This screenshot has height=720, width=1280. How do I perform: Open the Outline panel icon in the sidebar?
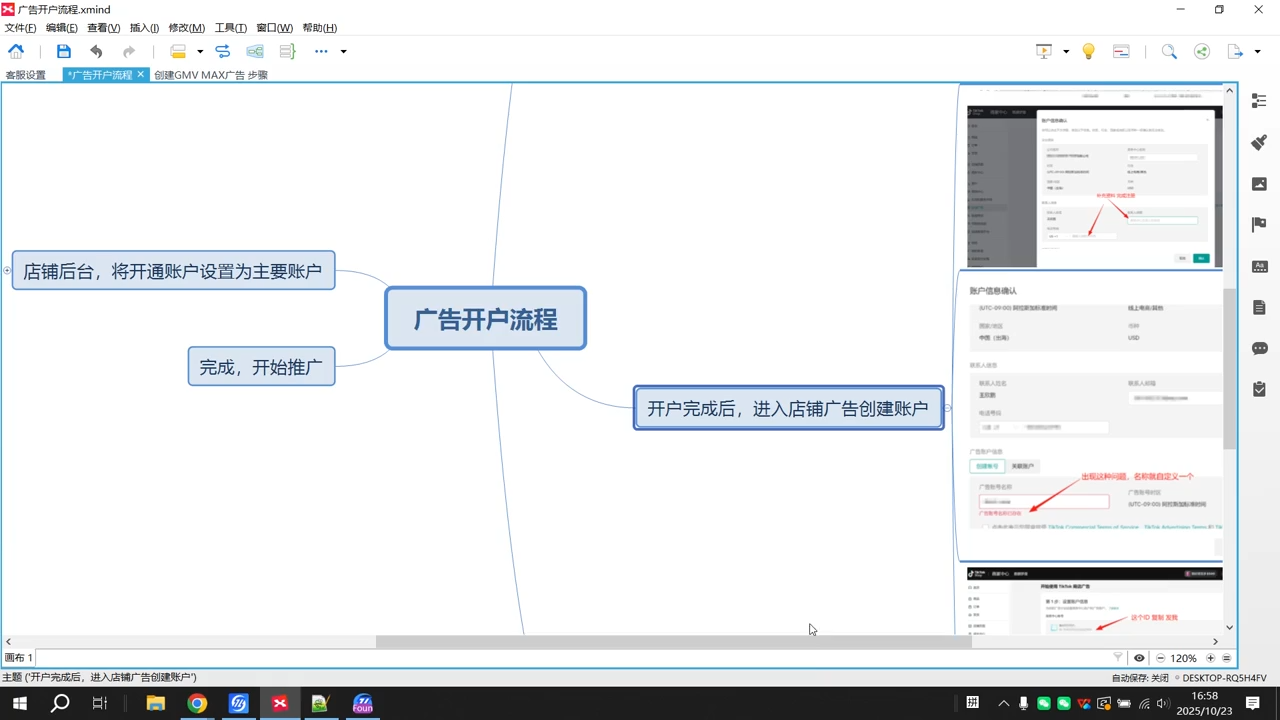1259,101
